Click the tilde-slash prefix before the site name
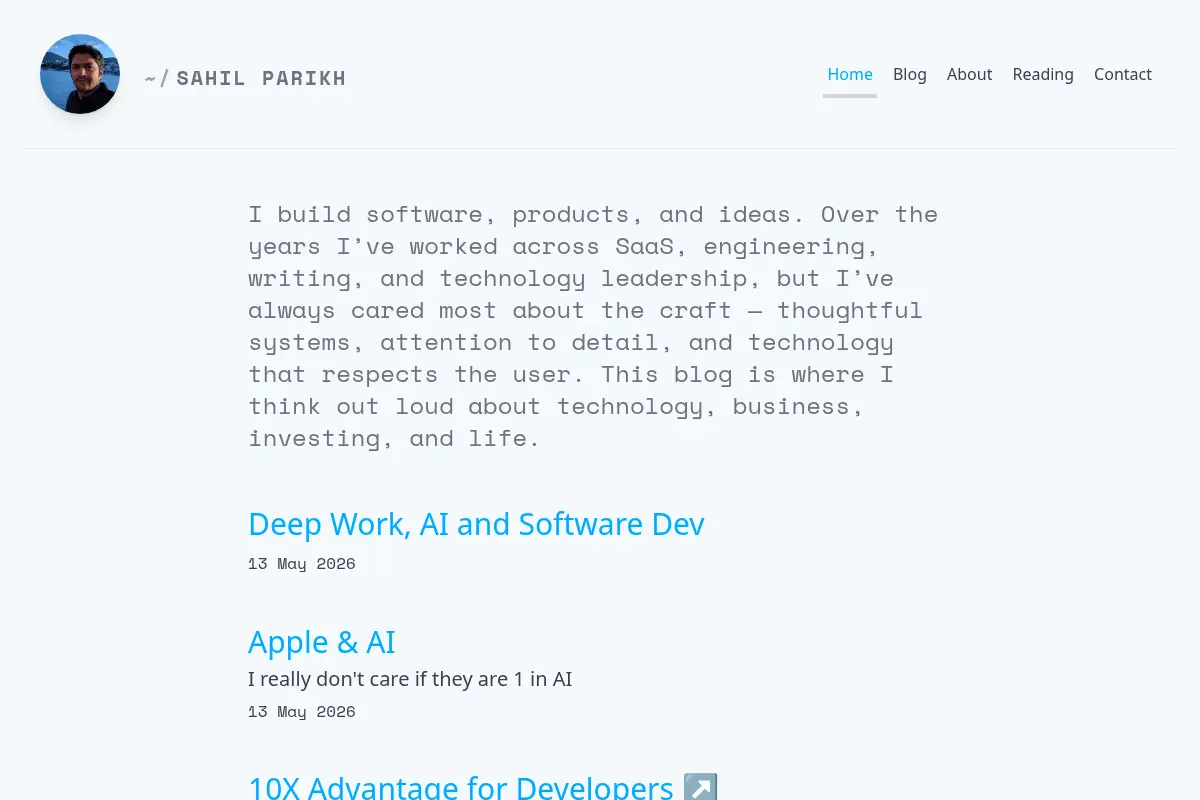This screenshot has width=1200, height=800. coord(157,78)
